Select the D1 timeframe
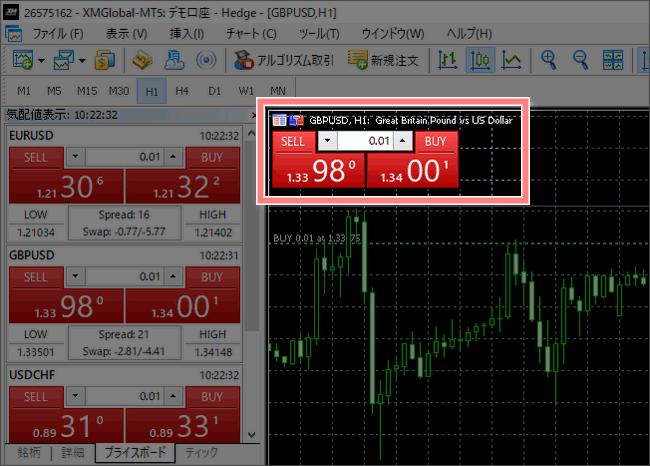650x466 pixels. [x=214, y=91]
